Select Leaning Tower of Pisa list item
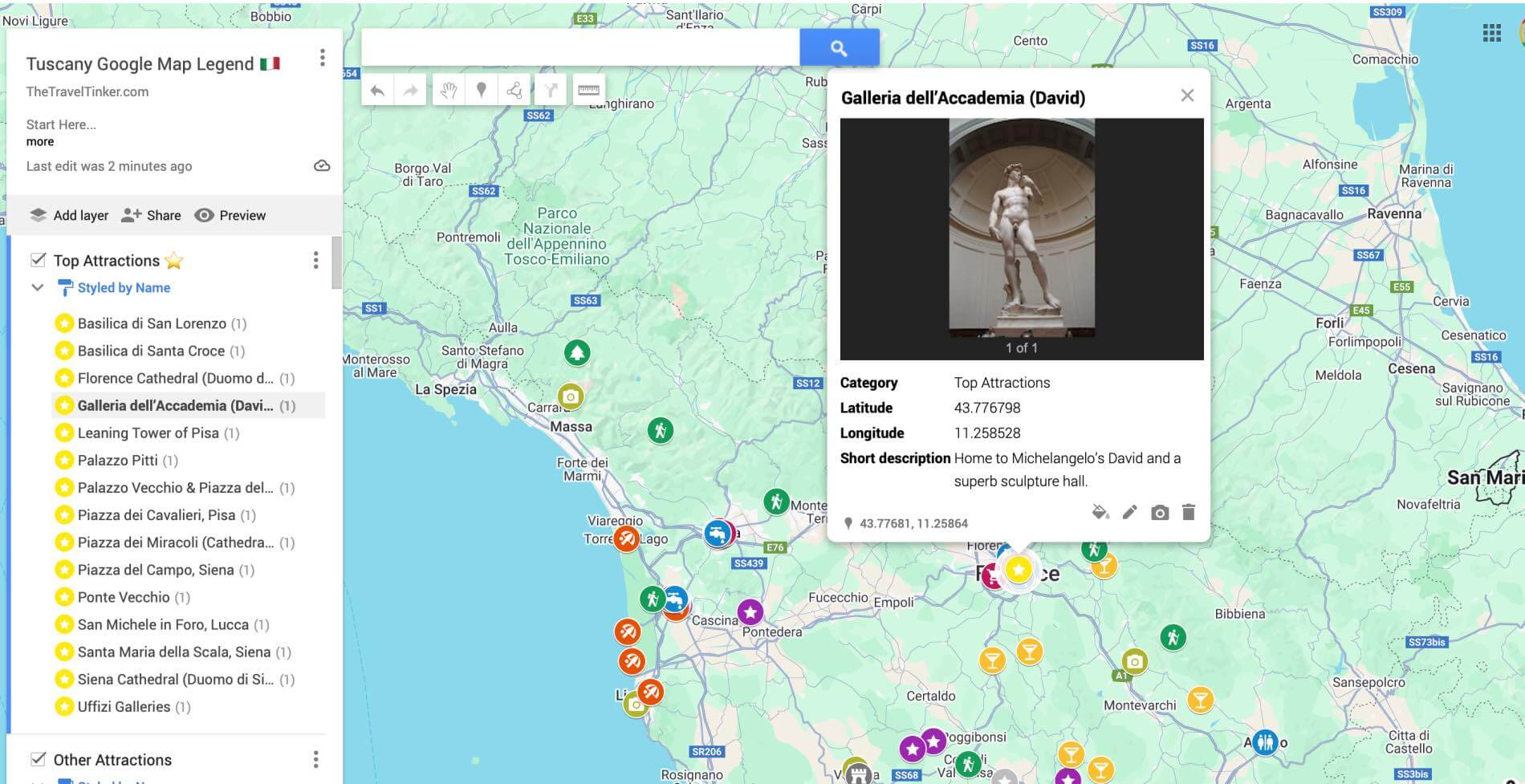Screen dimensions: 1525x784 (x=148, y=433)
